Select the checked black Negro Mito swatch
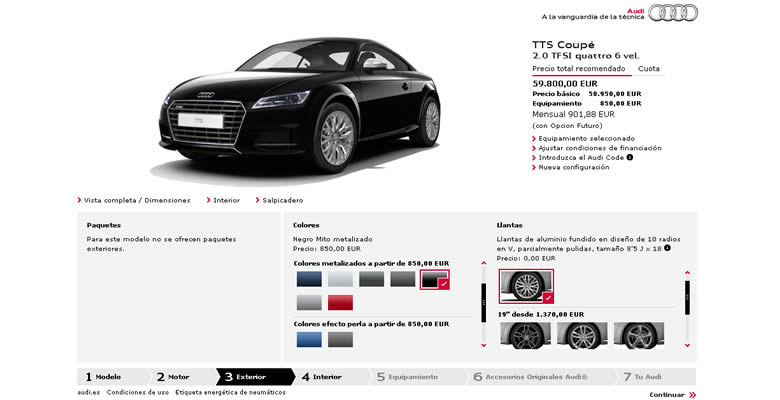Image resolution: width=780 pixels, height=400 pixels. pos(435,280)
